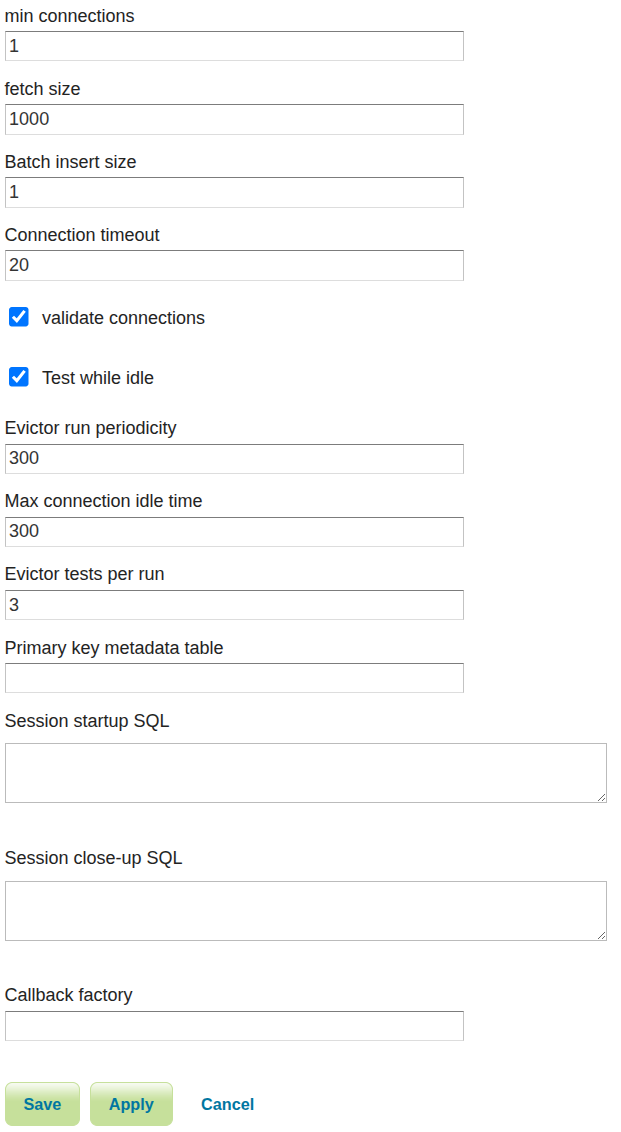Viewport: 621px width, 1132px height.
Task: Click the Session startup SQL resize handle
Action: tap(601, 797)
